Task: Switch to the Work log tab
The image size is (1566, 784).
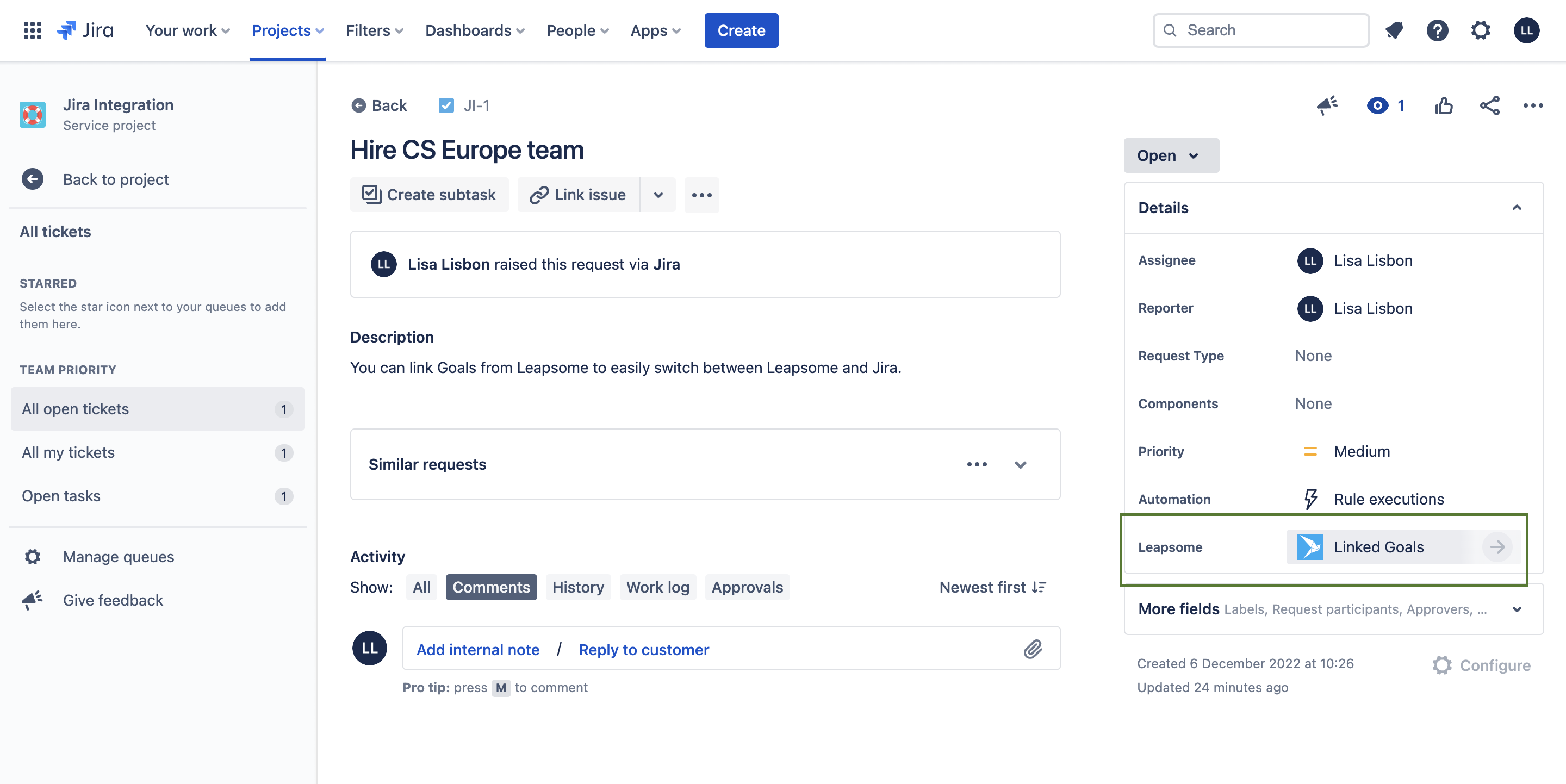Action: point(658,587)
